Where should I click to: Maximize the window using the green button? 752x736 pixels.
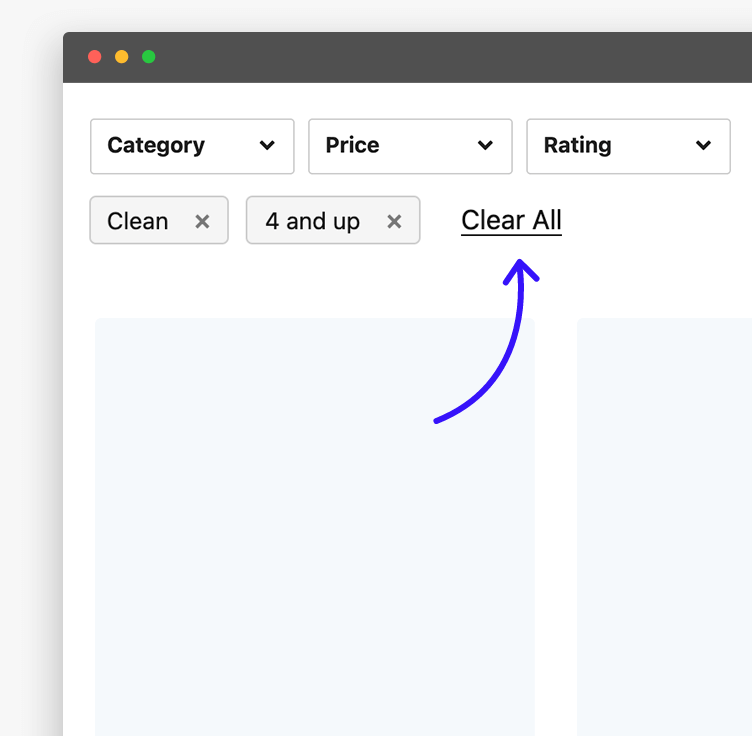[x=148, y=57]
